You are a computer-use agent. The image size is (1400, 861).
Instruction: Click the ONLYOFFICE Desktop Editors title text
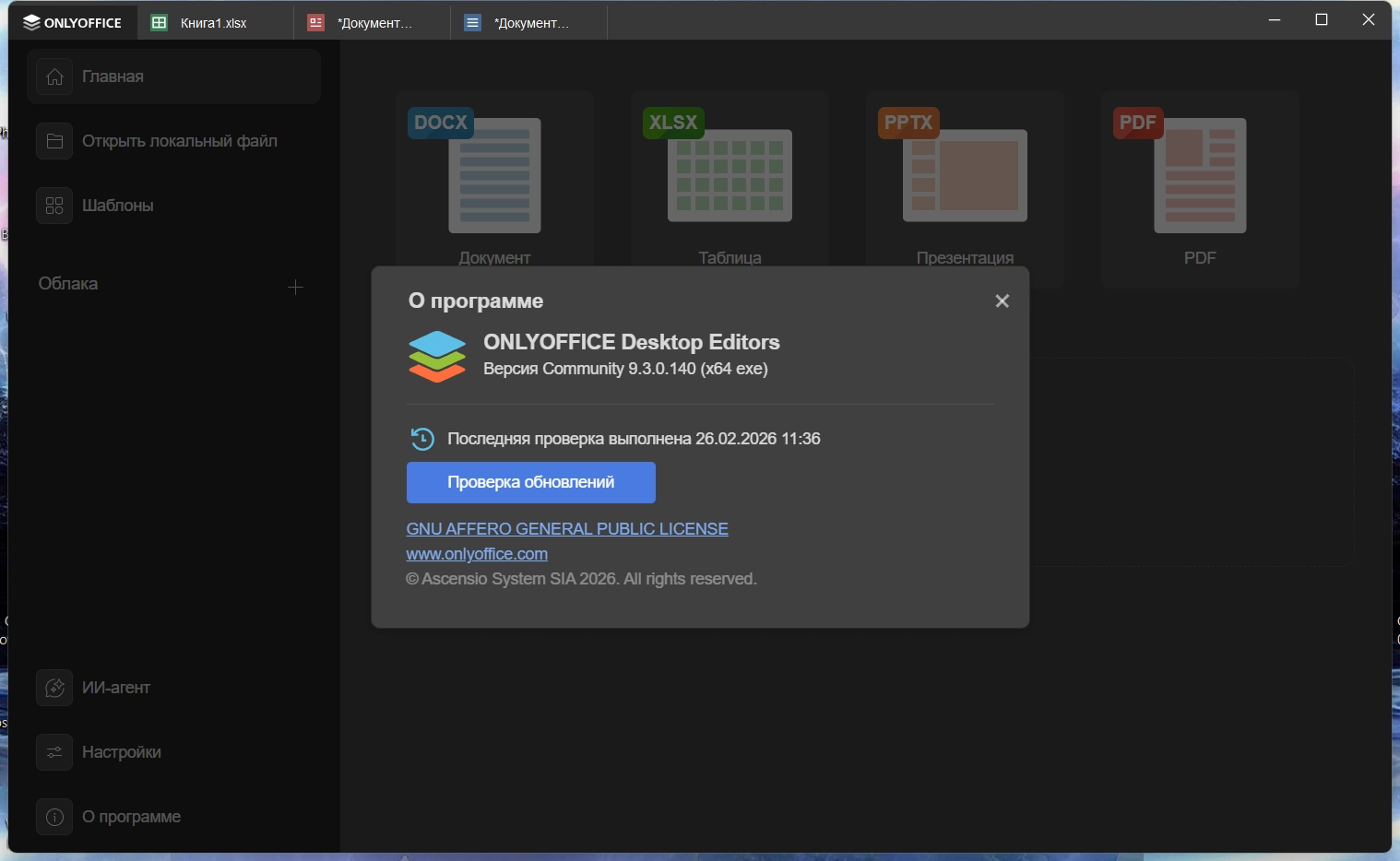[x=632, y=342]
